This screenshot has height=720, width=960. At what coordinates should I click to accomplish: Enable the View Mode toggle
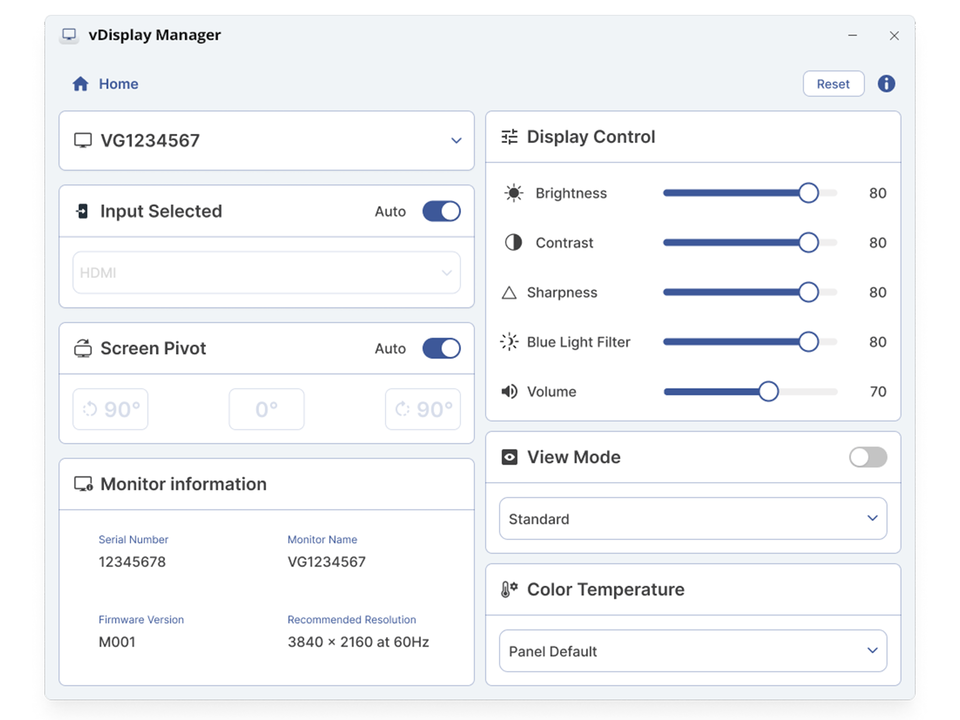click(867, 457)
